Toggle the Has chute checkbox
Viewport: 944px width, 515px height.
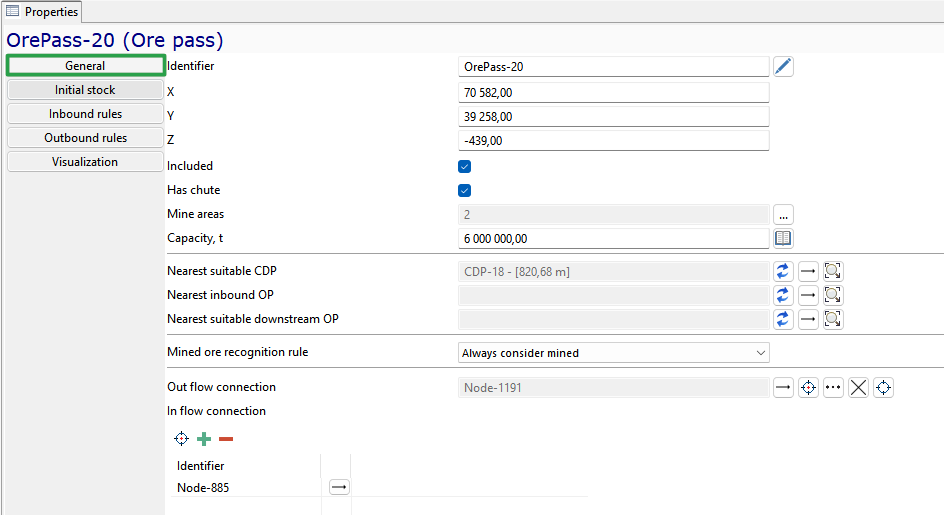pos(464,191)
